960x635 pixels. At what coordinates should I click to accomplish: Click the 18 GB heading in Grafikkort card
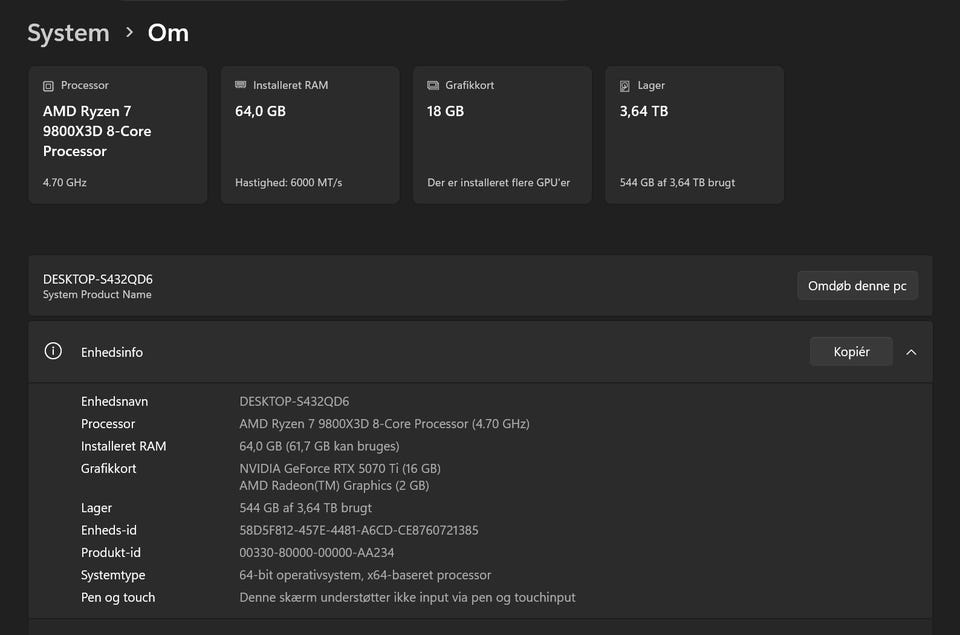[x=445, y=111]
